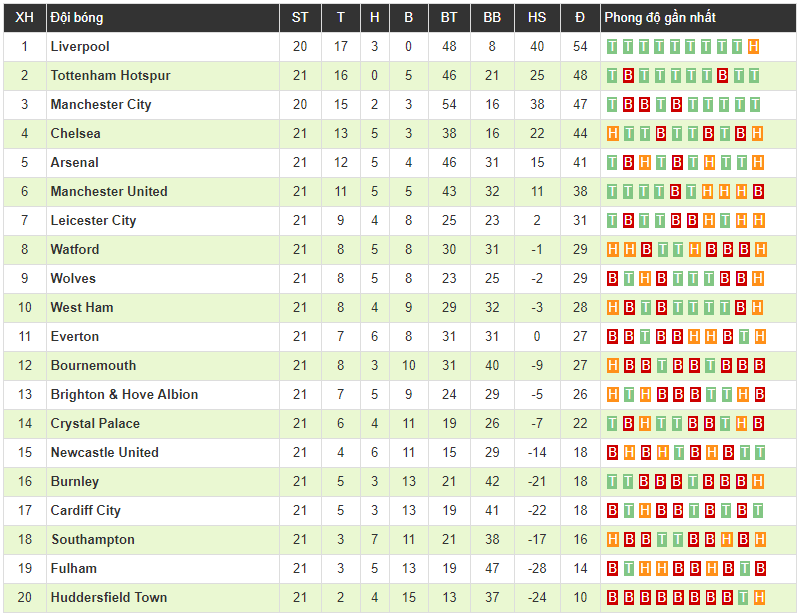Open the Brighton & Hove Albion link
The image size is (801, 616).
[x=124, y=395]
